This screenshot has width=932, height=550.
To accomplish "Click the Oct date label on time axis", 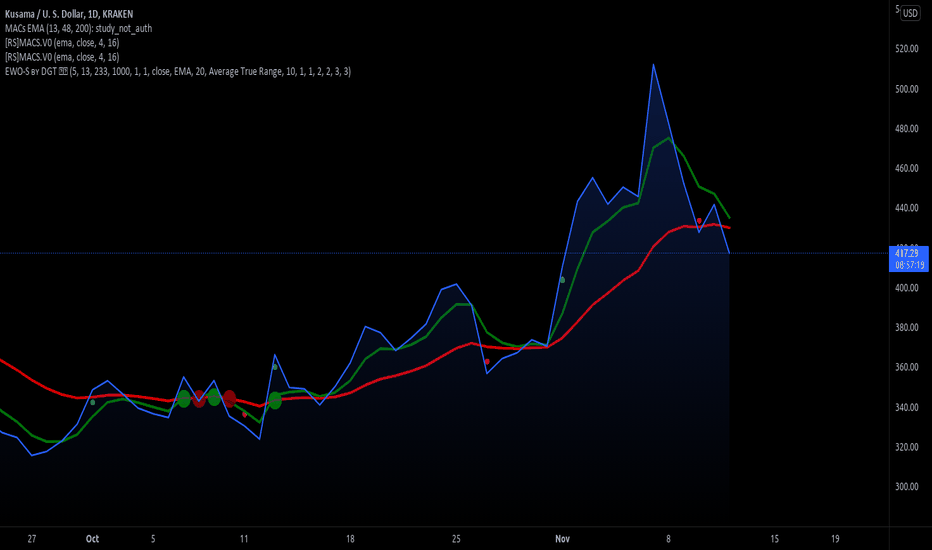I will [92, 539].
